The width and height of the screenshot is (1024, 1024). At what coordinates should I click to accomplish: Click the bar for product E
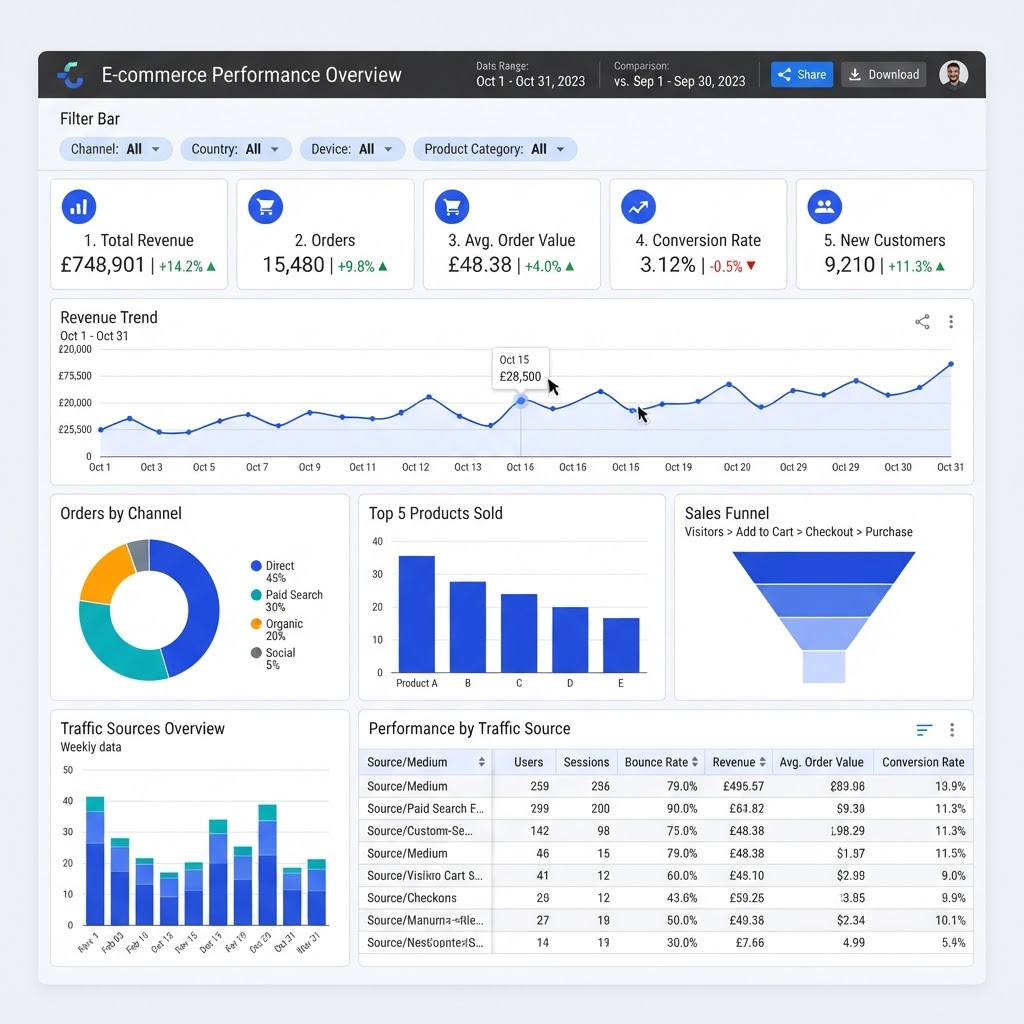click(621, 645)
